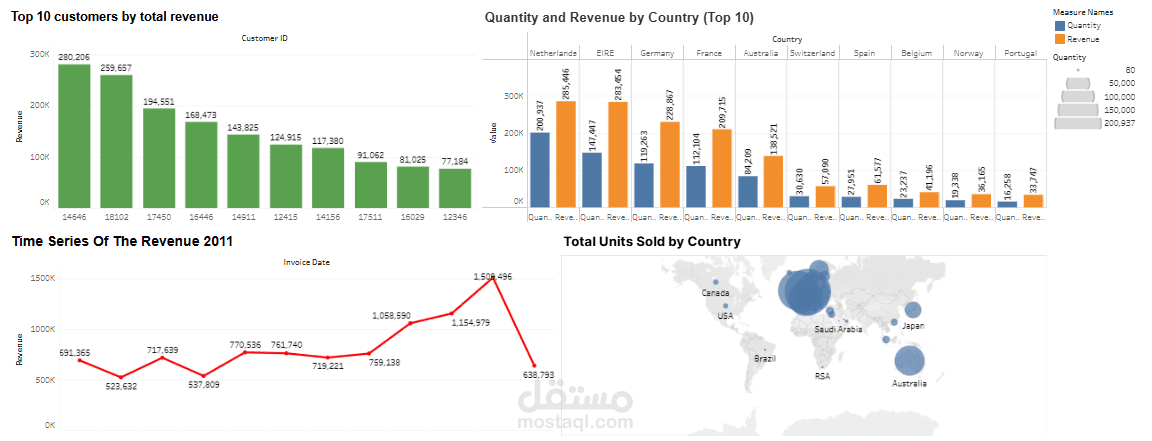The height and width of the screenshot is (441, 1152).
Task: Click the RSA label on the map
Action: (822, 376)
